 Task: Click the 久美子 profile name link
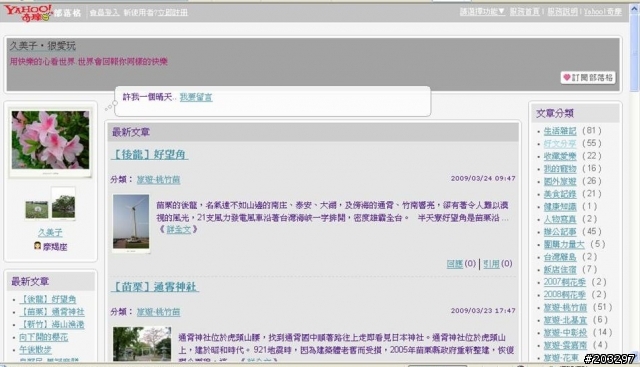(x=50, y=232)
